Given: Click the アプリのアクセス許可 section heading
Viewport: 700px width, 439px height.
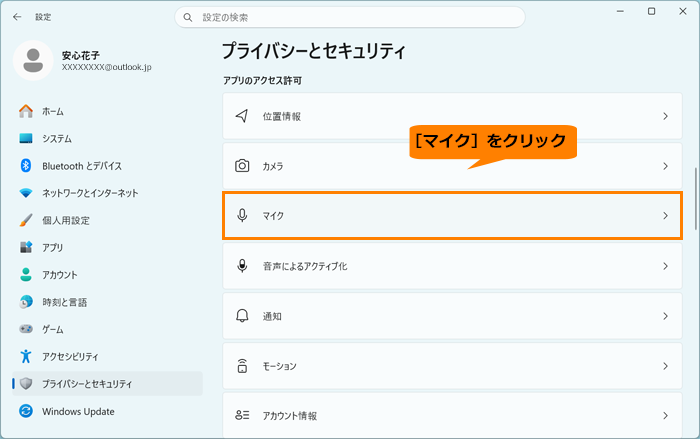Looking at the screenshot, I should pyautogui.click(x=262, y=80).
